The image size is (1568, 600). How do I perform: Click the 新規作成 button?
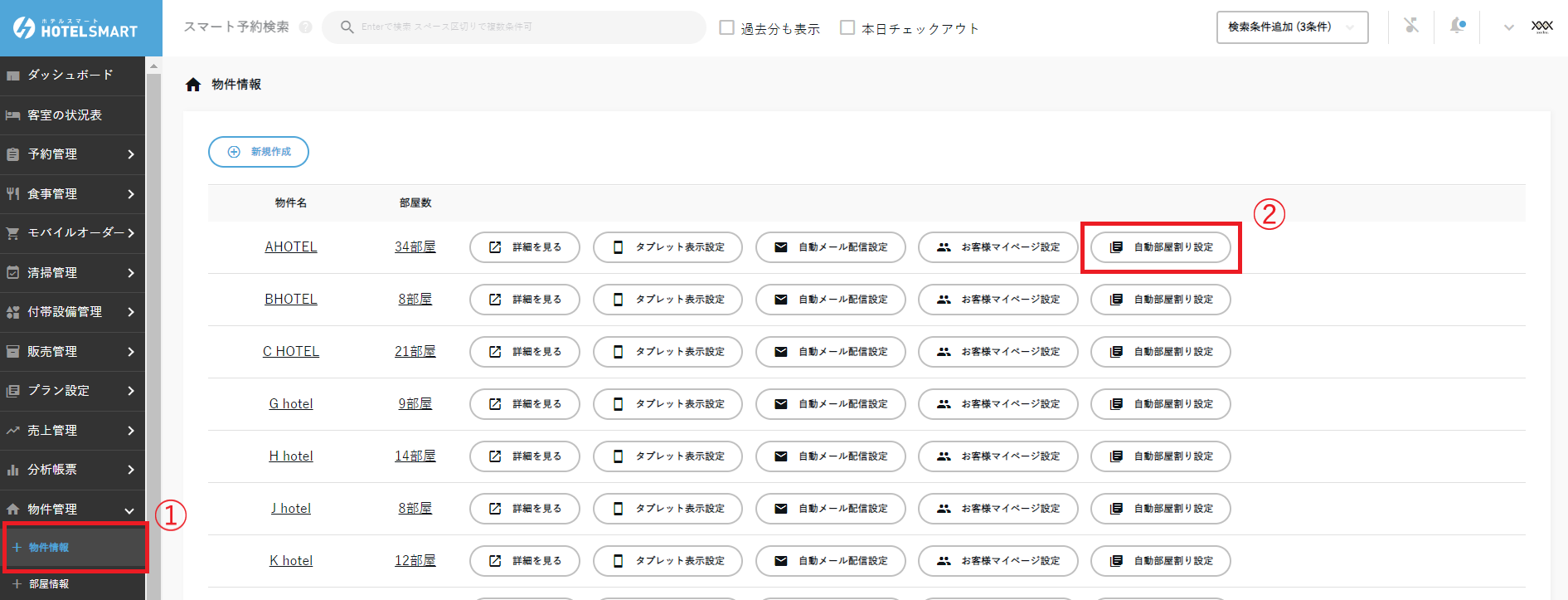point(259,152)
